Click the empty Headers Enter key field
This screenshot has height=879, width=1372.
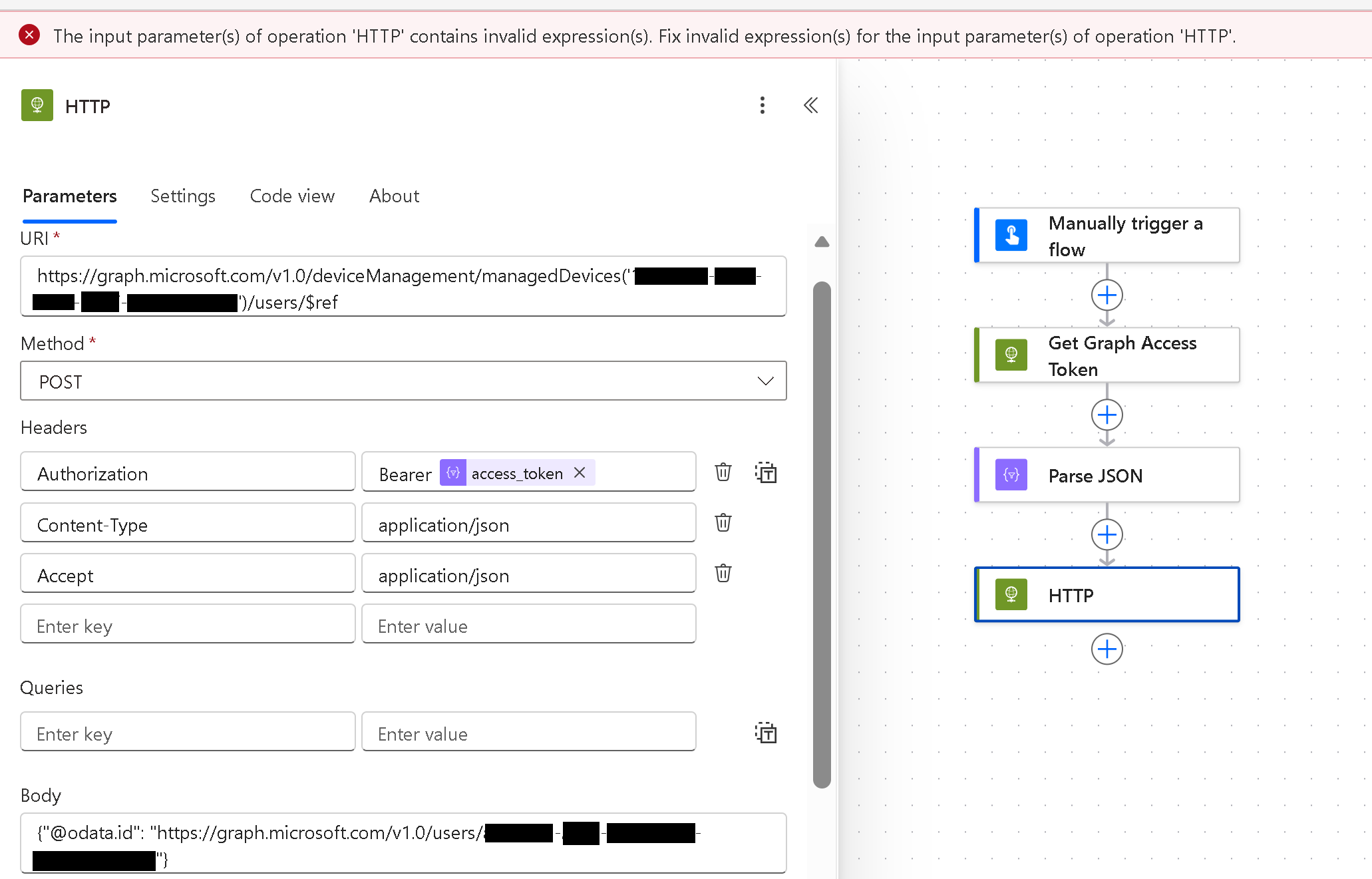pyautogui.click(x=188, y=623)
